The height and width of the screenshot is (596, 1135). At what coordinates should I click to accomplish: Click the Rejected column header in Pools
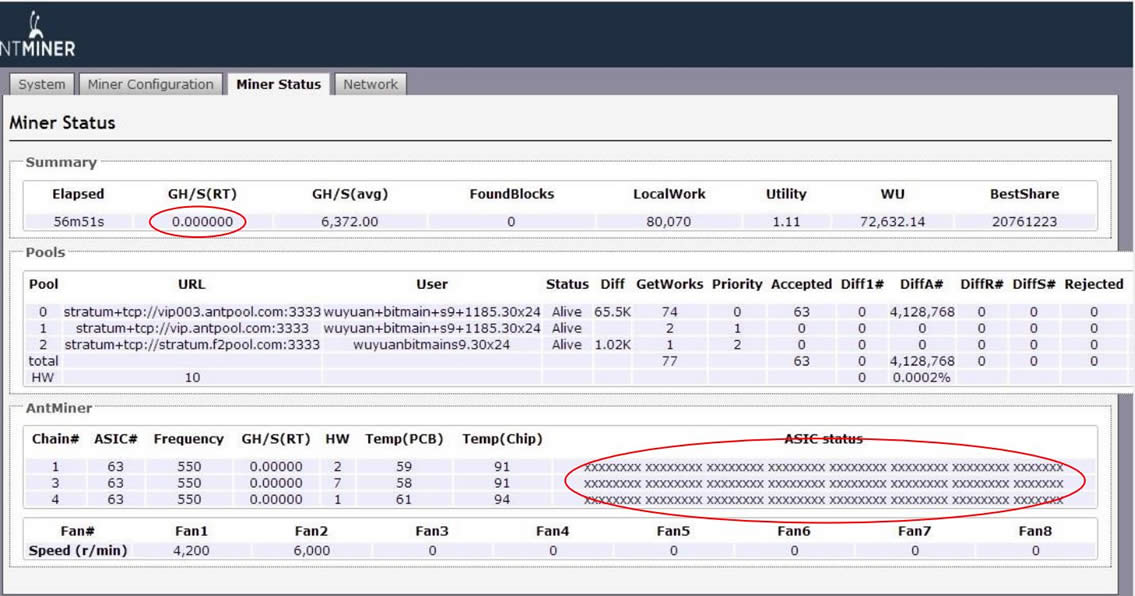[1093, 284]
